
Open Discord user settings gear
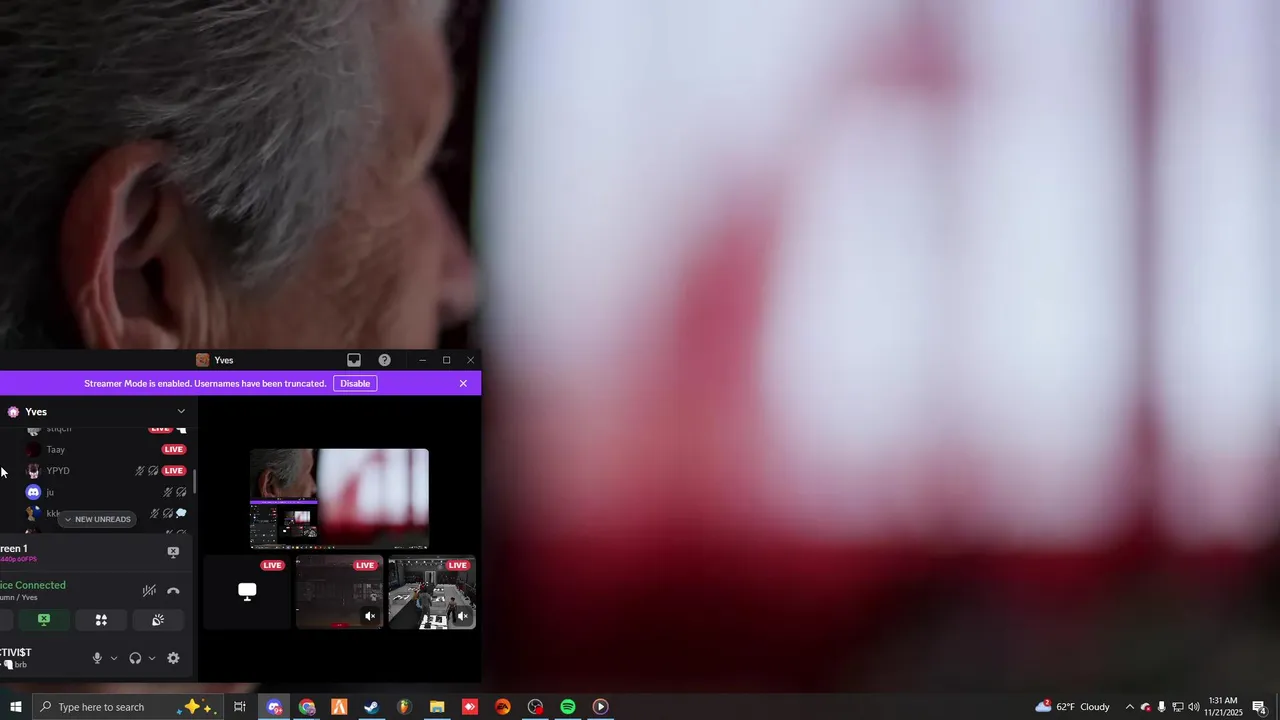(173, 658)
